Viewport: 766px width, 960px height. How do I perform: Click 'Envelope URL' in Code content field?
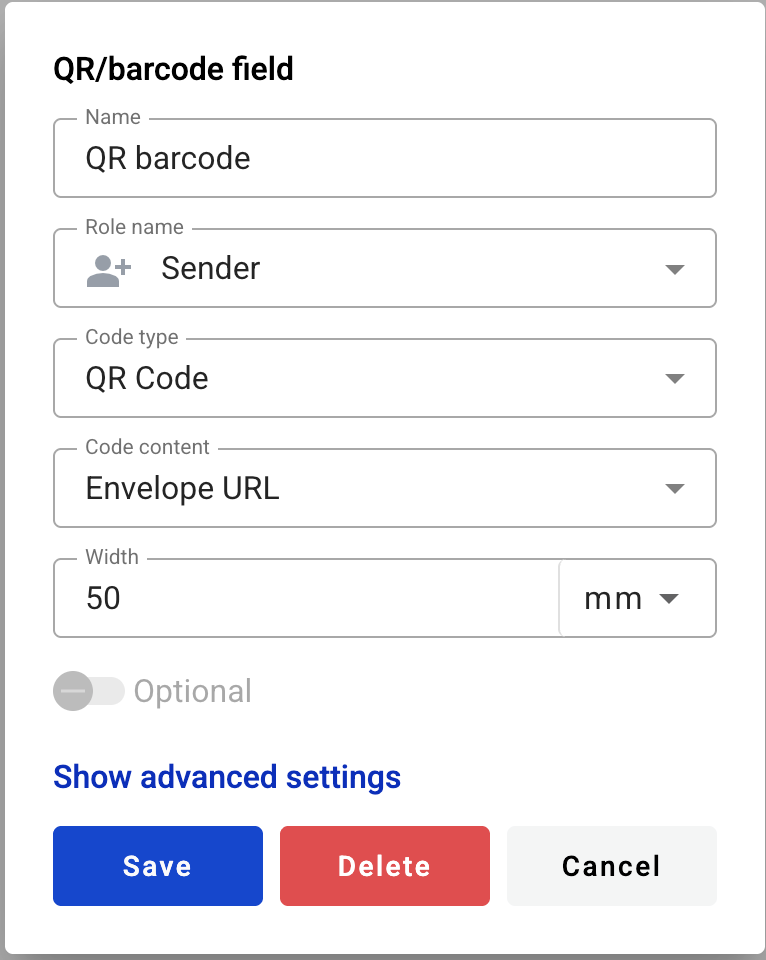coord(182,488)
